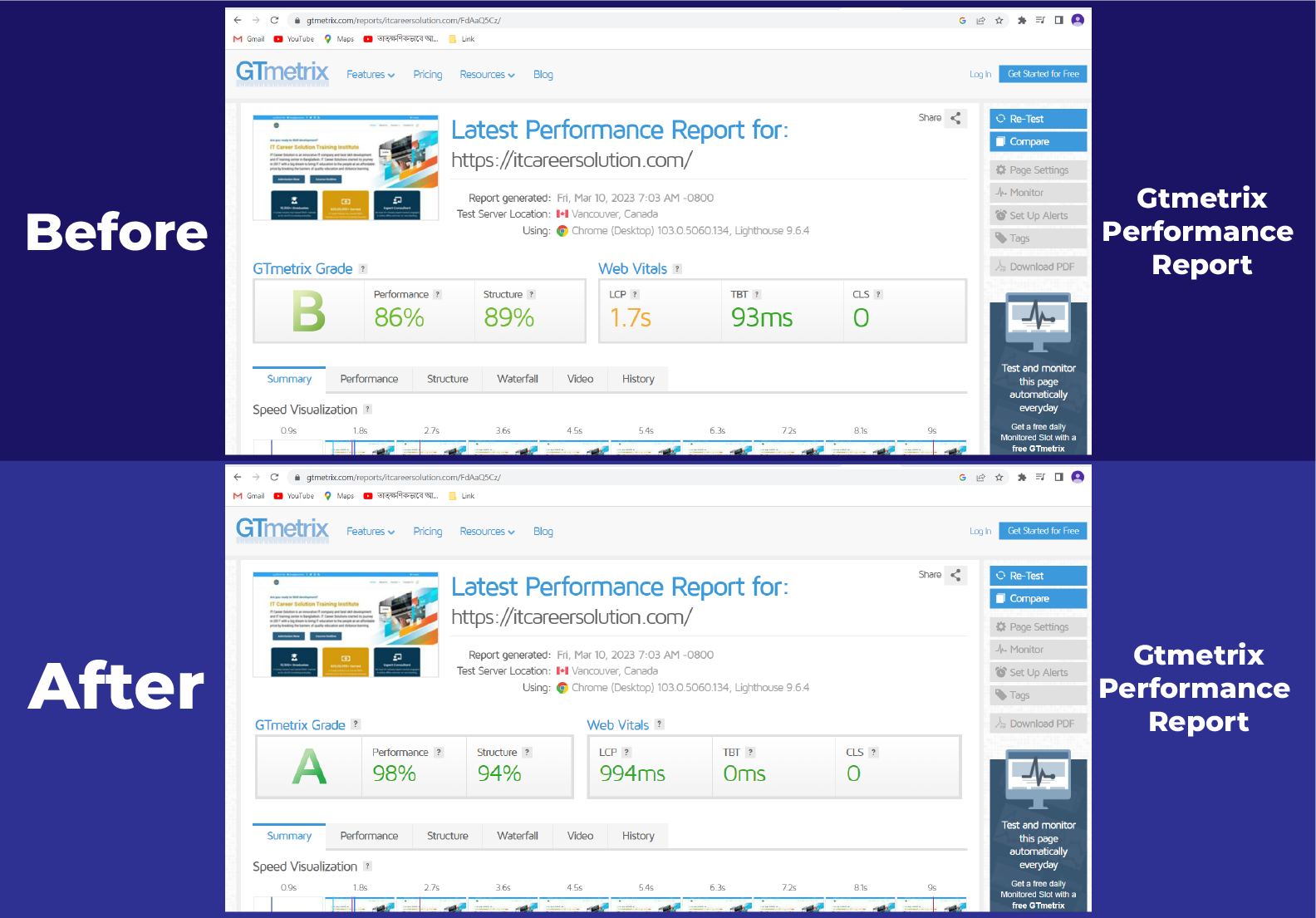Click the Web Vitals help icon in Before report

point(677,269)
